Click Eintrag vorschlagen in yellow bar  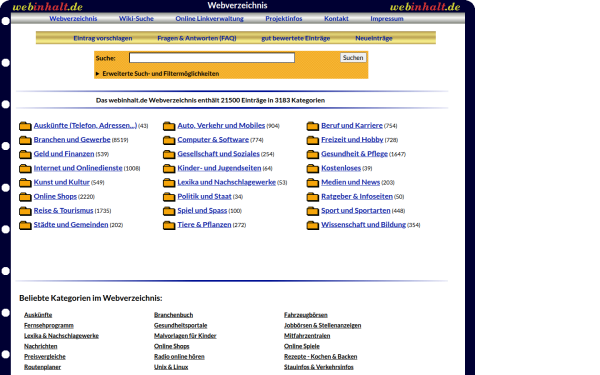pos(103,38)
